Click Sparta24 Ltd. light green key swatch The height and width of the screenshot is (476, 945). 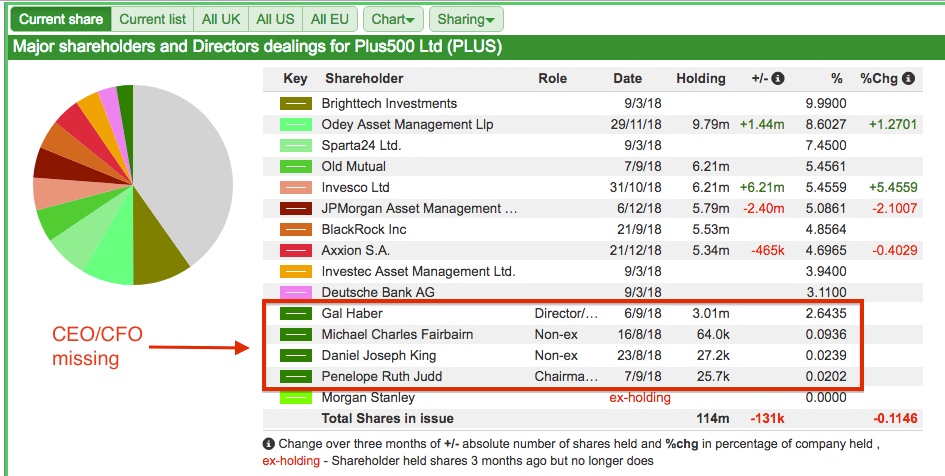tap(295, 146)
